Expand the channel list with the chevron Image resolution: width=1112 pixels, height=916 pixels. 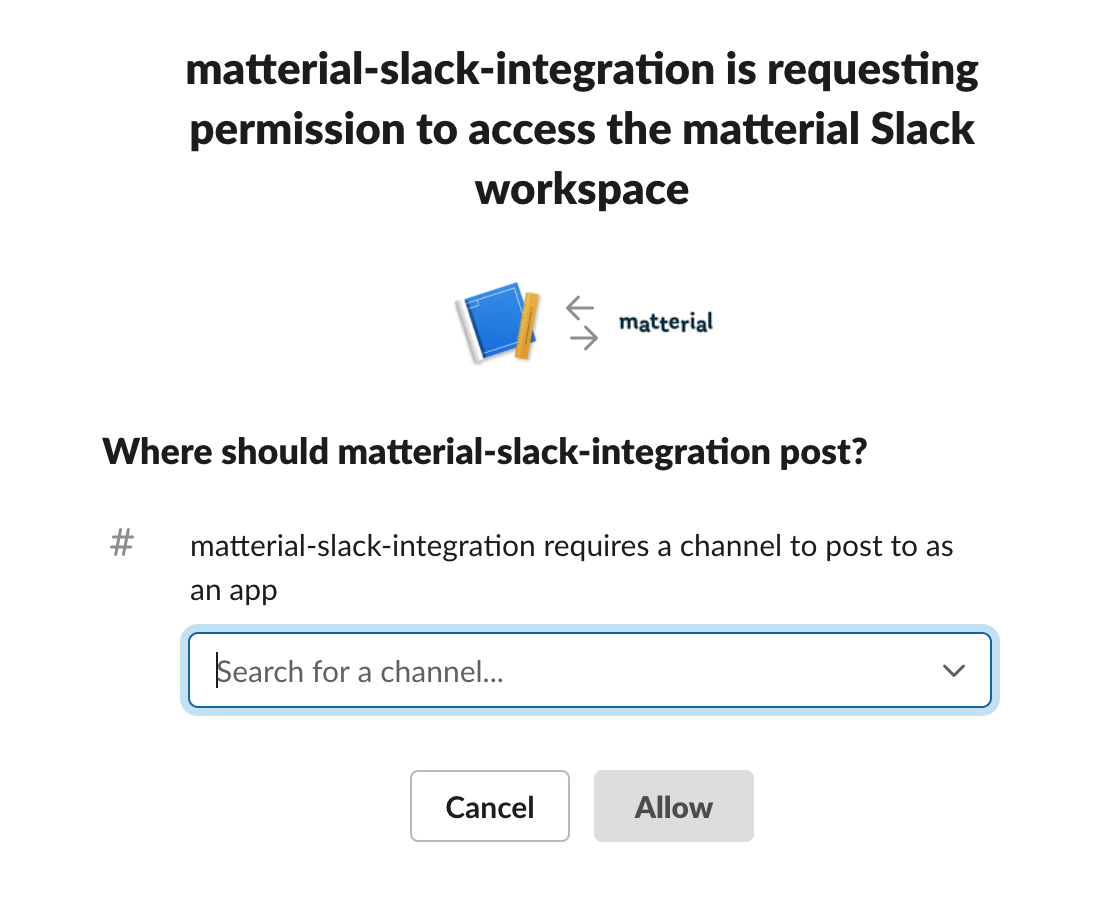pos(954,670)
